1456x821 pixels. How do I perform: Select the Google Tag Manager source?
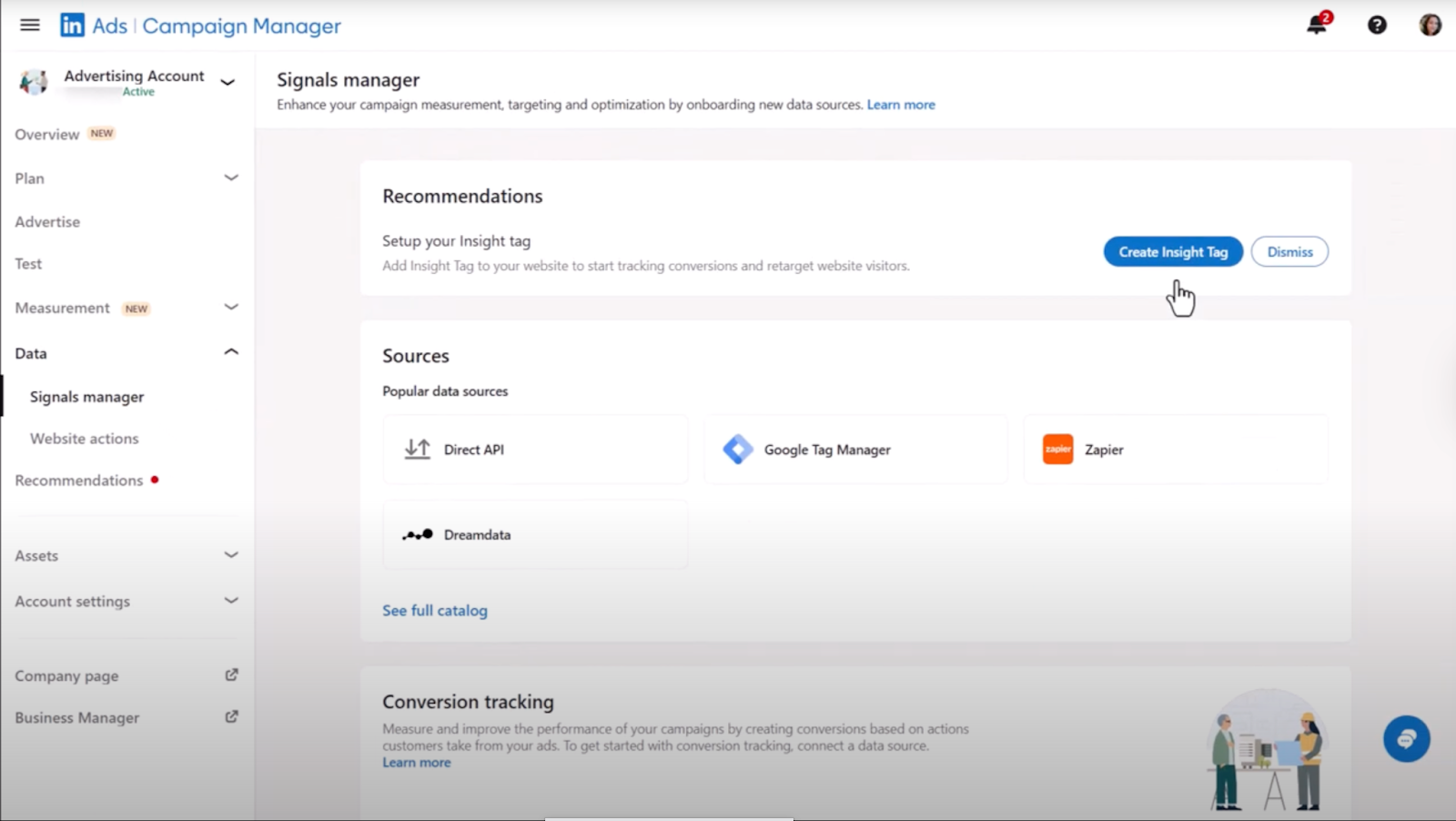point(854,449)
